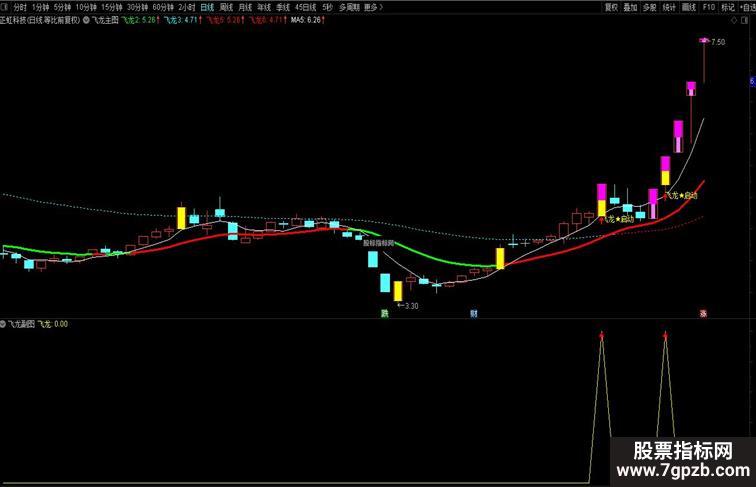
Task: Click the 飞龙2: 5.26 indicator value
Action: (x=139, y=20)
